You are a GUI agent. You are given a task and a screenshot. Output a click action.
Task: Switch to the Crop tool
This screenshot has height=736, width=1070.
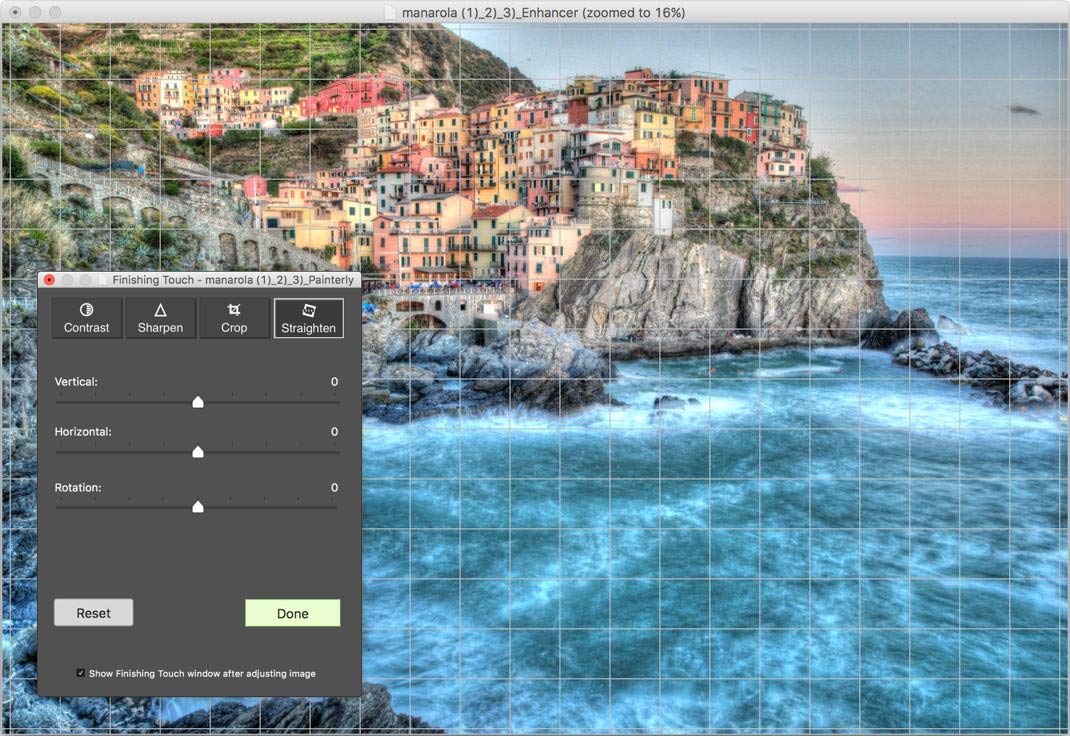point(234,318)
